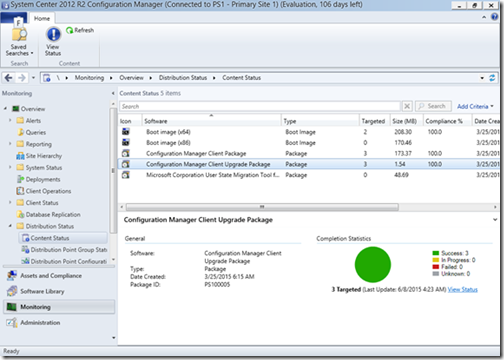
Task: Select Configuration Manager Client Package icon
Action: pyautogui.click(x=126, y=153)
